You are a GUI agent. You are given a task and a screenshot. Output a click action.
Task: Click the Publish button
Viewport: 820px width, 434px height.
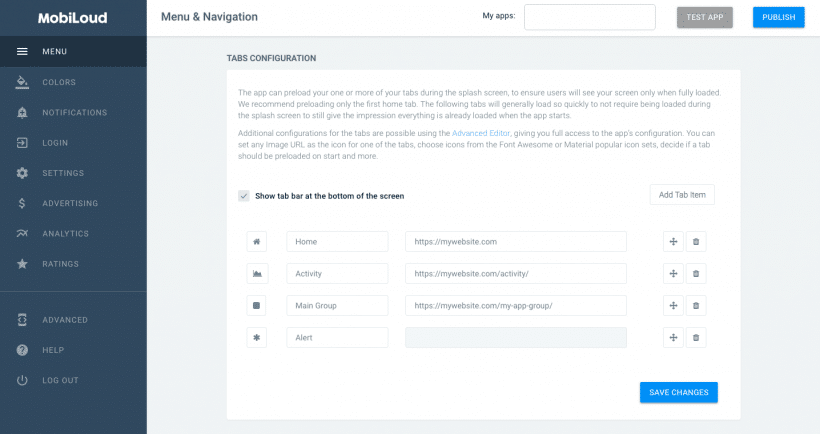coord(778,17)
